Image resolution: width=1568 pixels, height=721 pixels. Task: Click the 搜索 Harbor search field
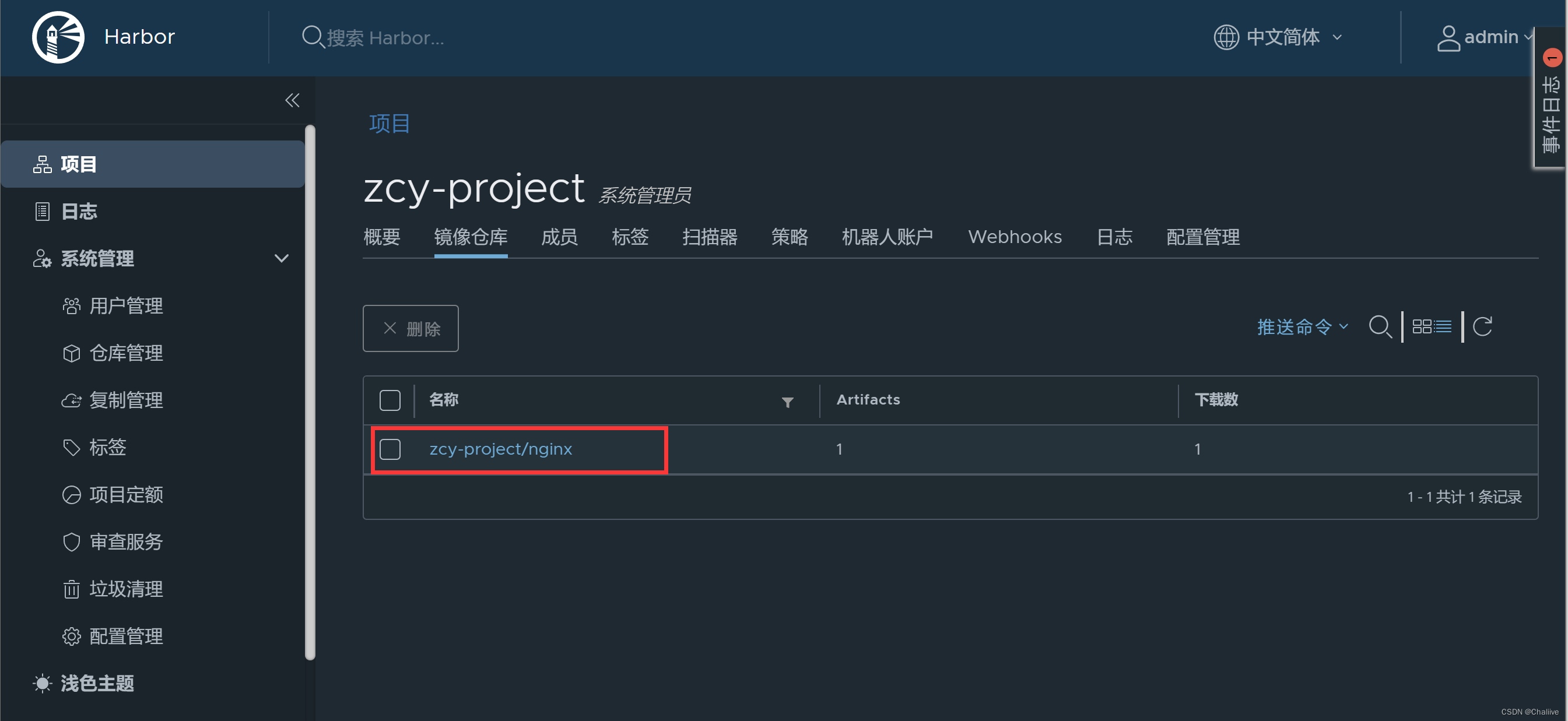(x=386, y=38)
